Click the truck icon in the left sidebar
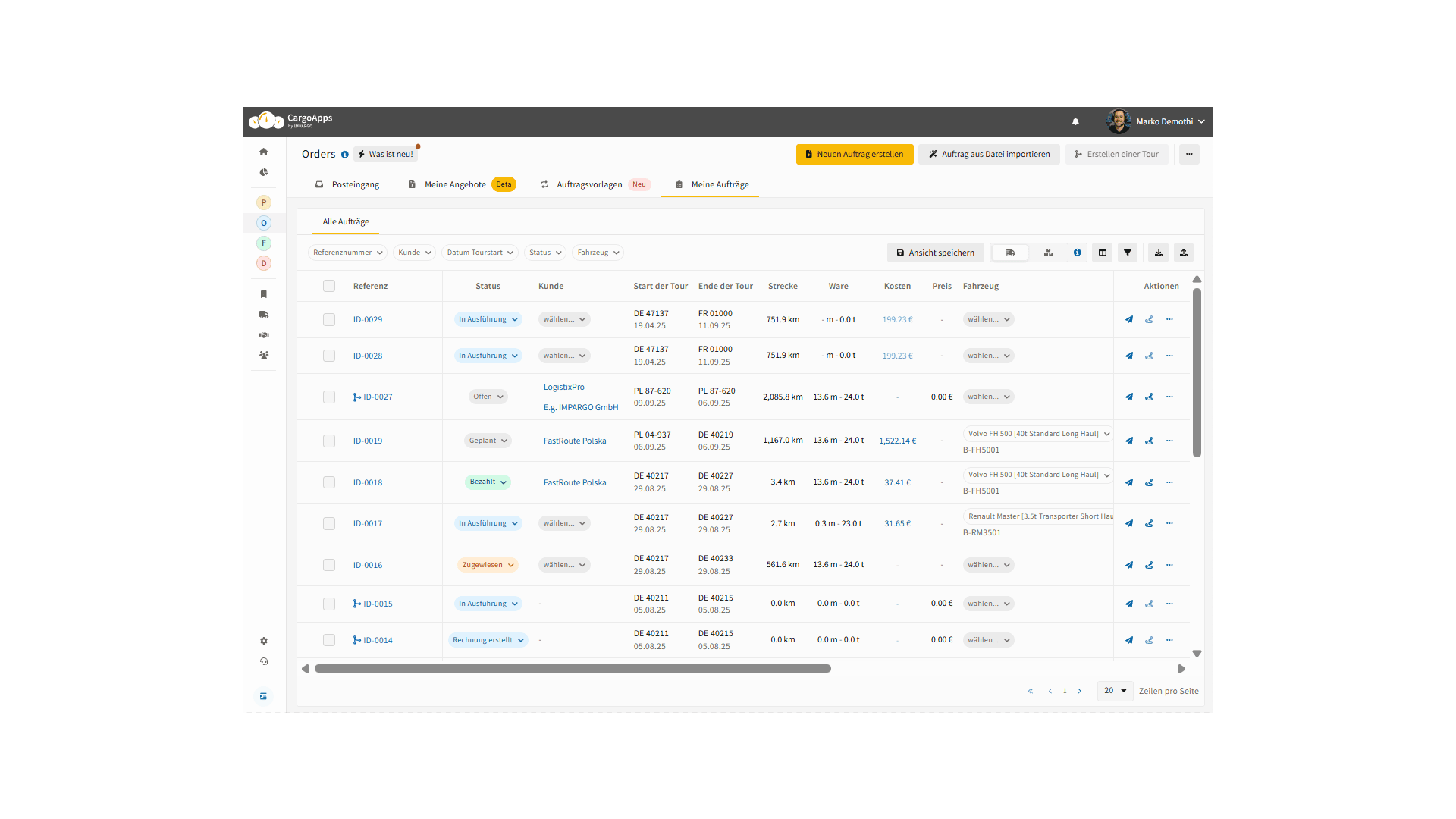 tap(264, 314)
